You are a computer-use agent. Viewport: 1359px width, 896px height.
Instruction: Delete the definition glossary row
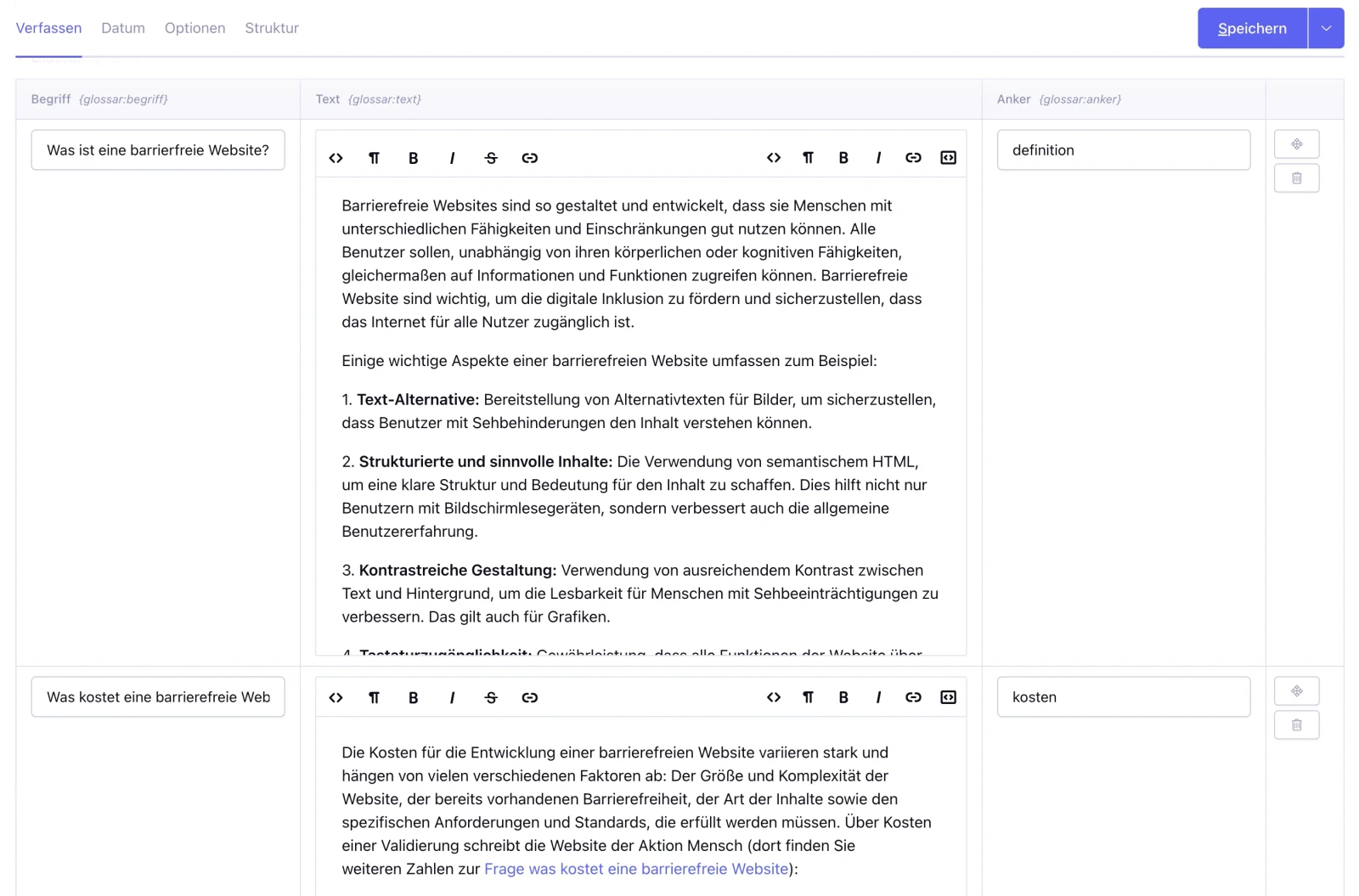tap(1296, 178)
